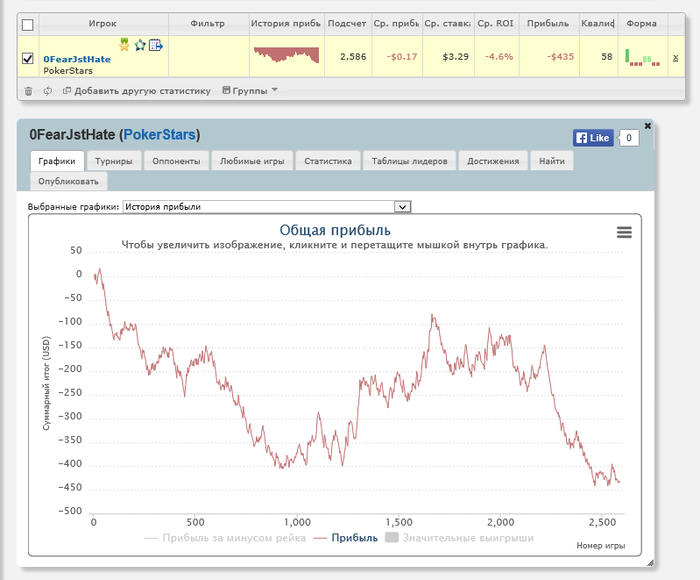Viewport: 700px width, 580px height.
Task: Open the Опубликовать tab
Action: tap(68, 182)
